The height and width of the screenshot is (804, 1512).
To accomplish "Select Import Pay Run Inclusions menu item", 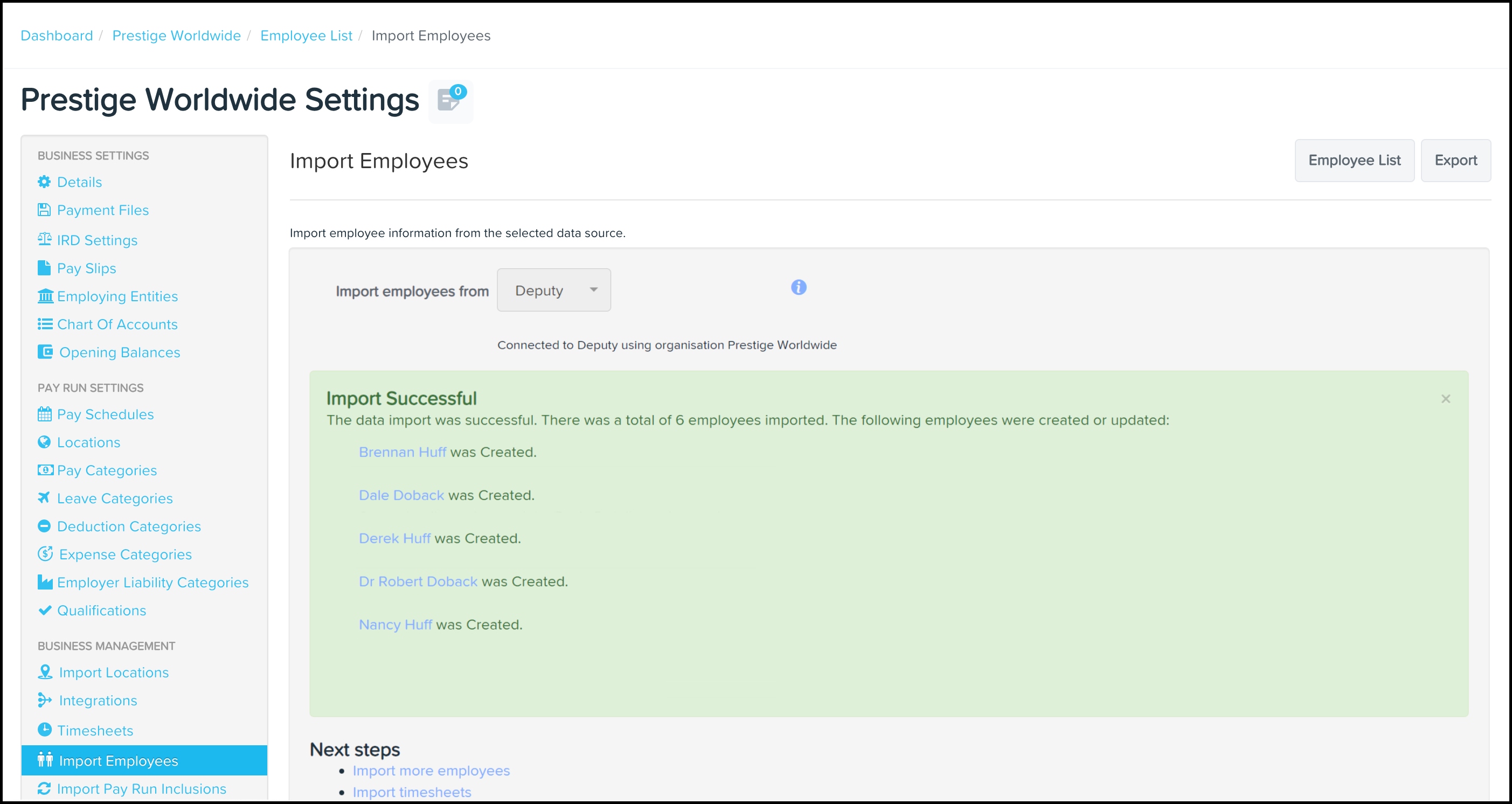I will point(142,789).
